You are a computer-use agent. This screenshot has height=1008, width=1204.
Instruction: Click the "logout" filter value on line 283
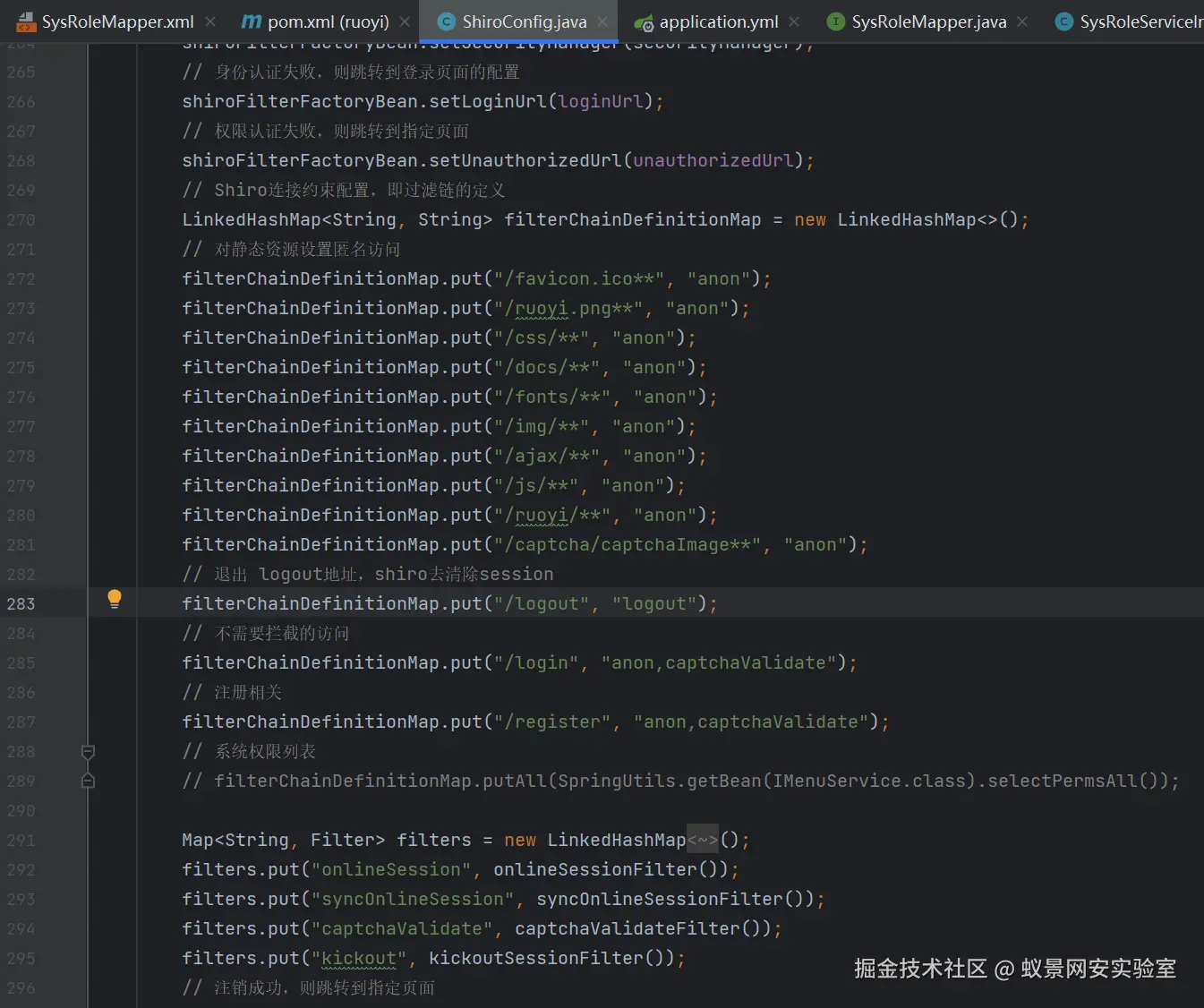pos(654,603)
